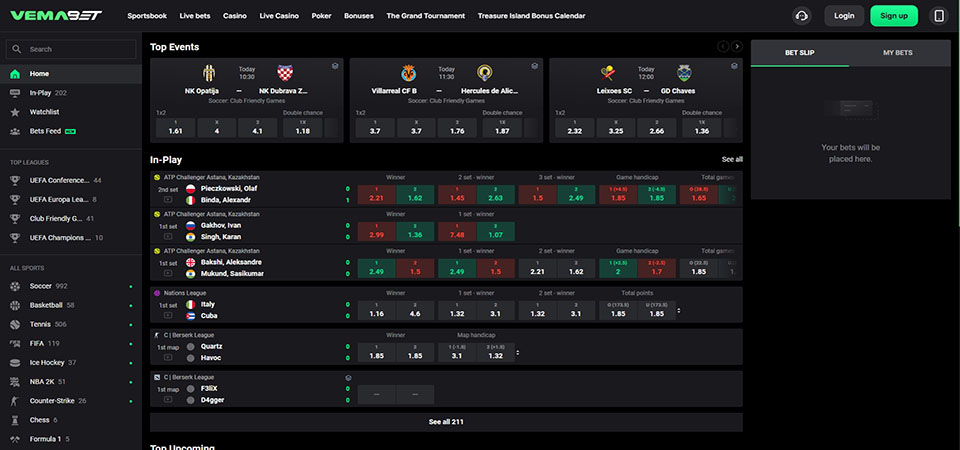Open the live support headset icon

click(801, 16)
